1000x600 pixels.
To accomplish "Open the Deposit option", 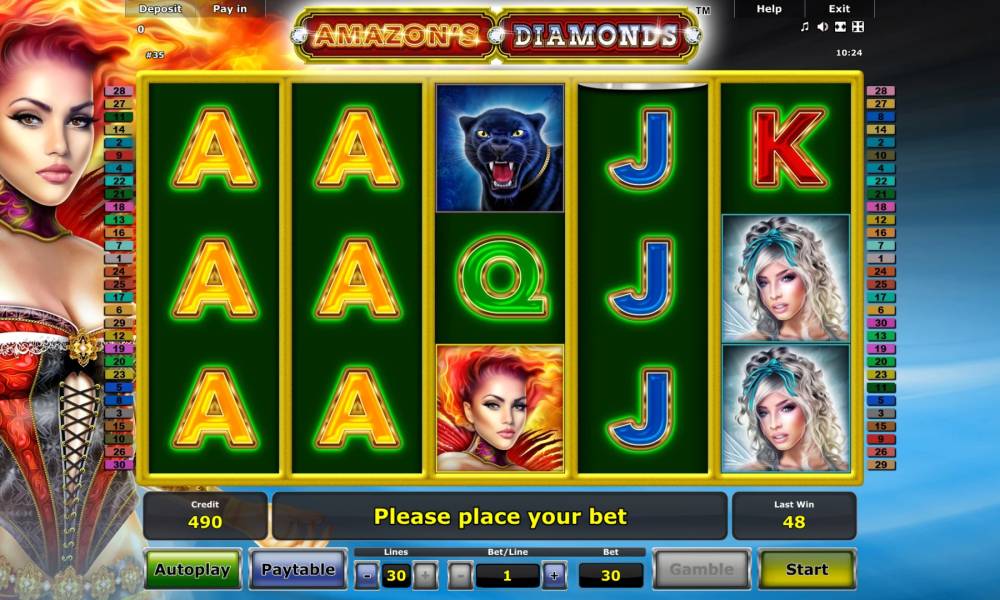I will tap(160, 9).
